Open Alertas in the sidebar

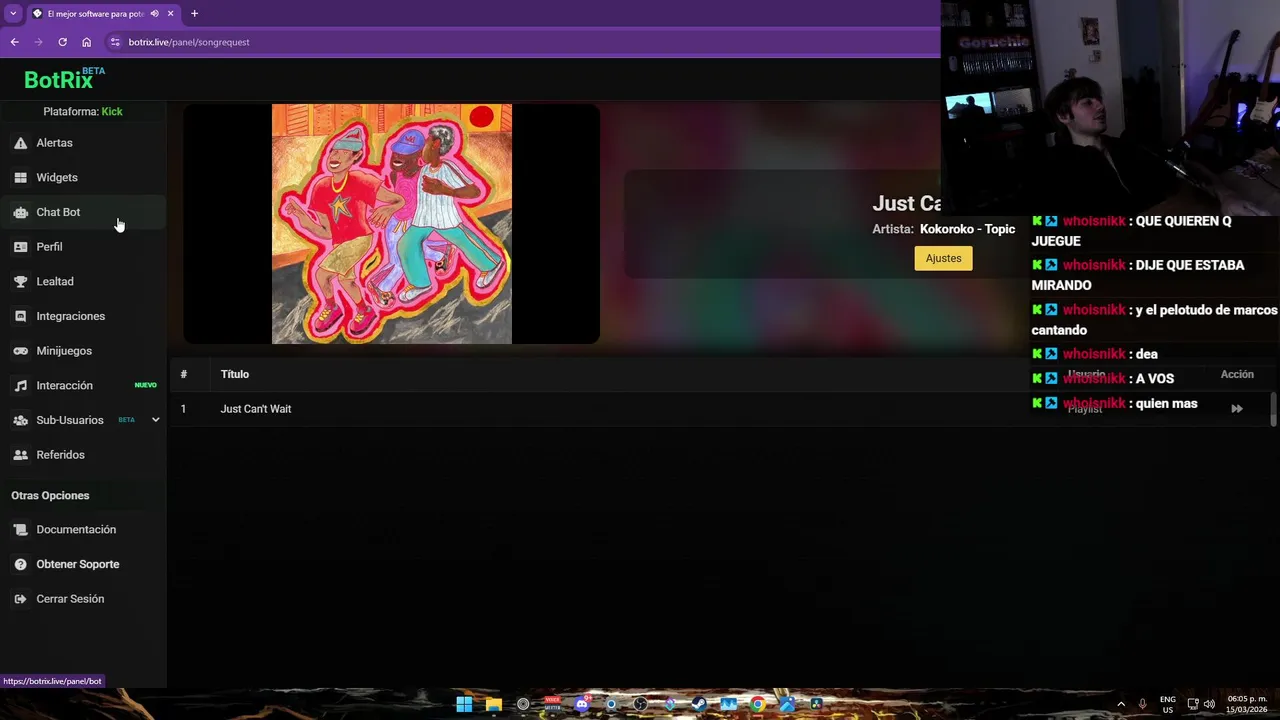click(x=84, y=143)
